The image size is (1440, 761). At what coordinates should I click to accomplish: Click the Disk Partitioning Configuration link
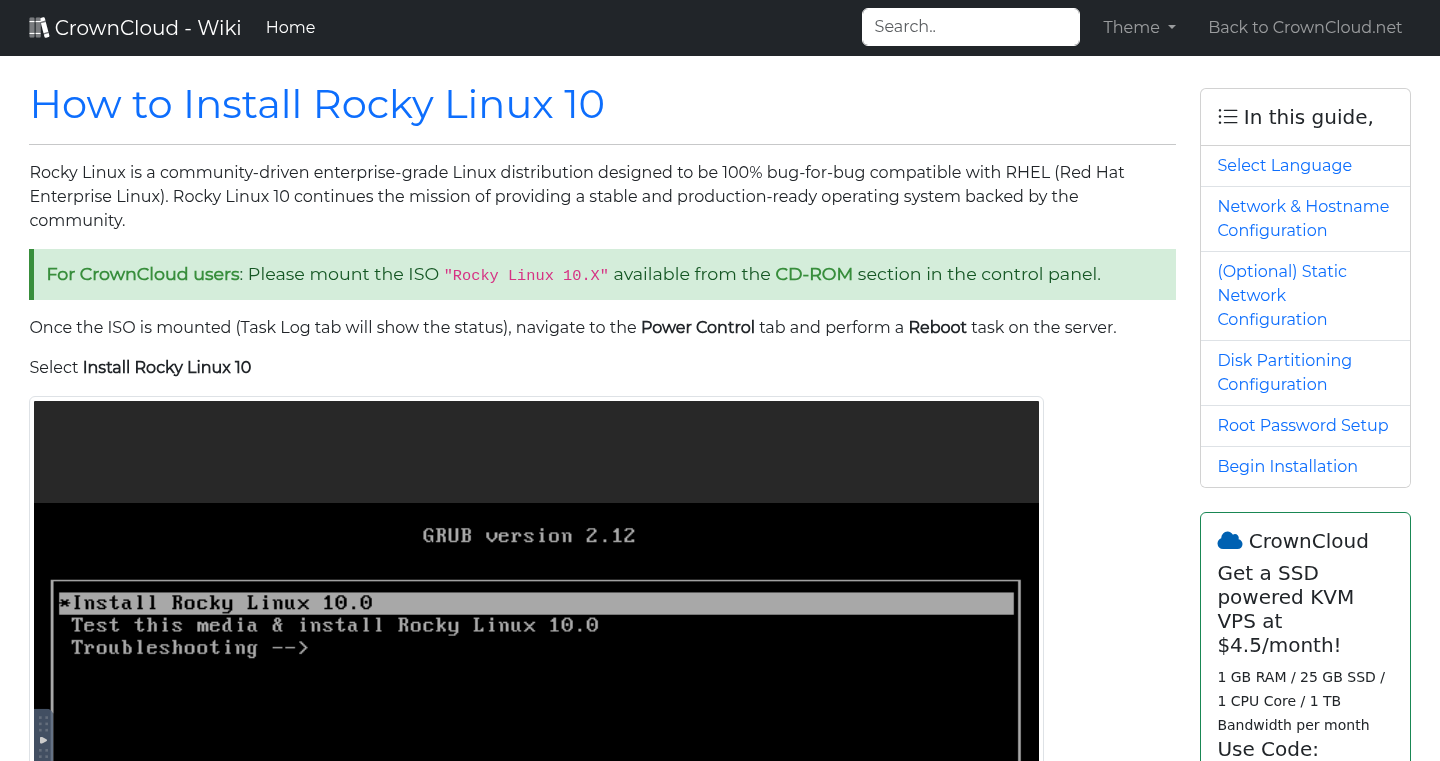point(1284,372)
